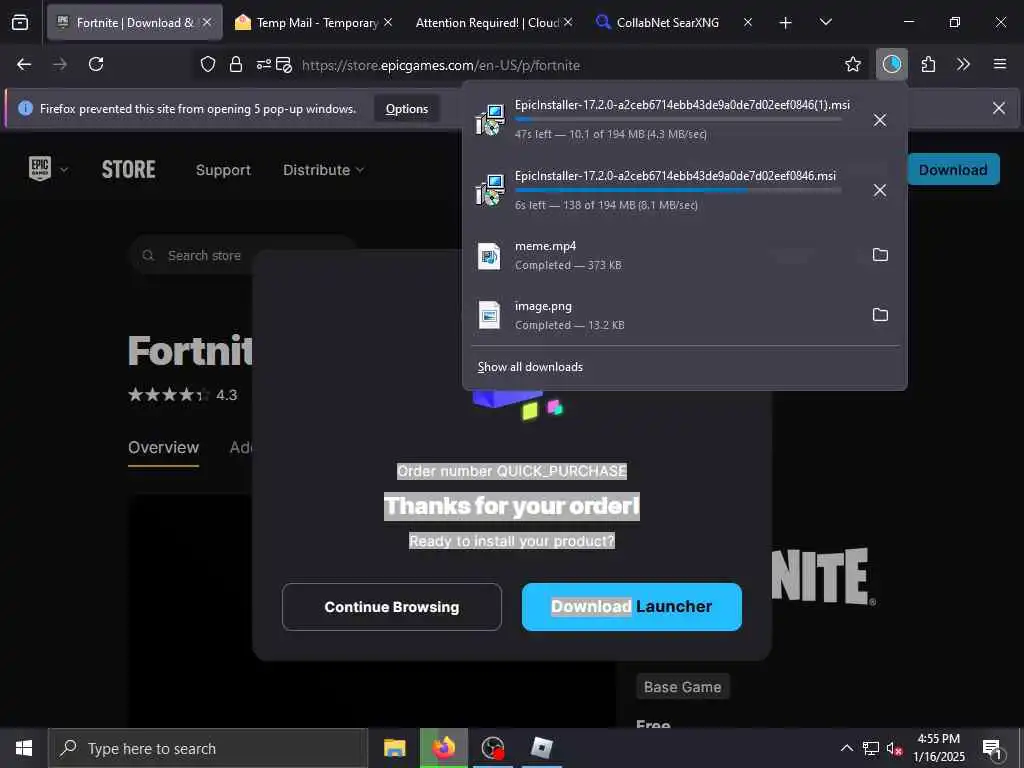The width and height of the screenshot is (1024, 768).
Task: Open the Roblox taskbar icon
Action: pyautogui.click(x=541, y=748)
